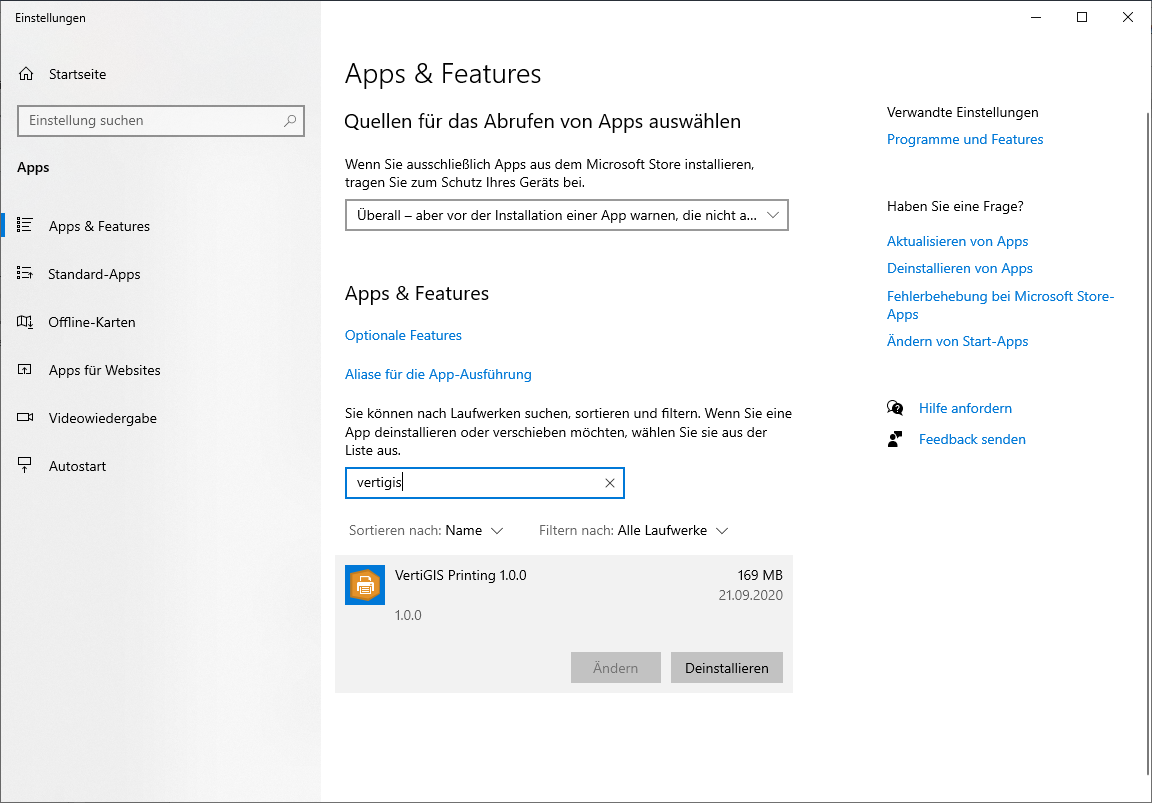
Task: Switch to Standard-Apps section
Action: (94, 274)
